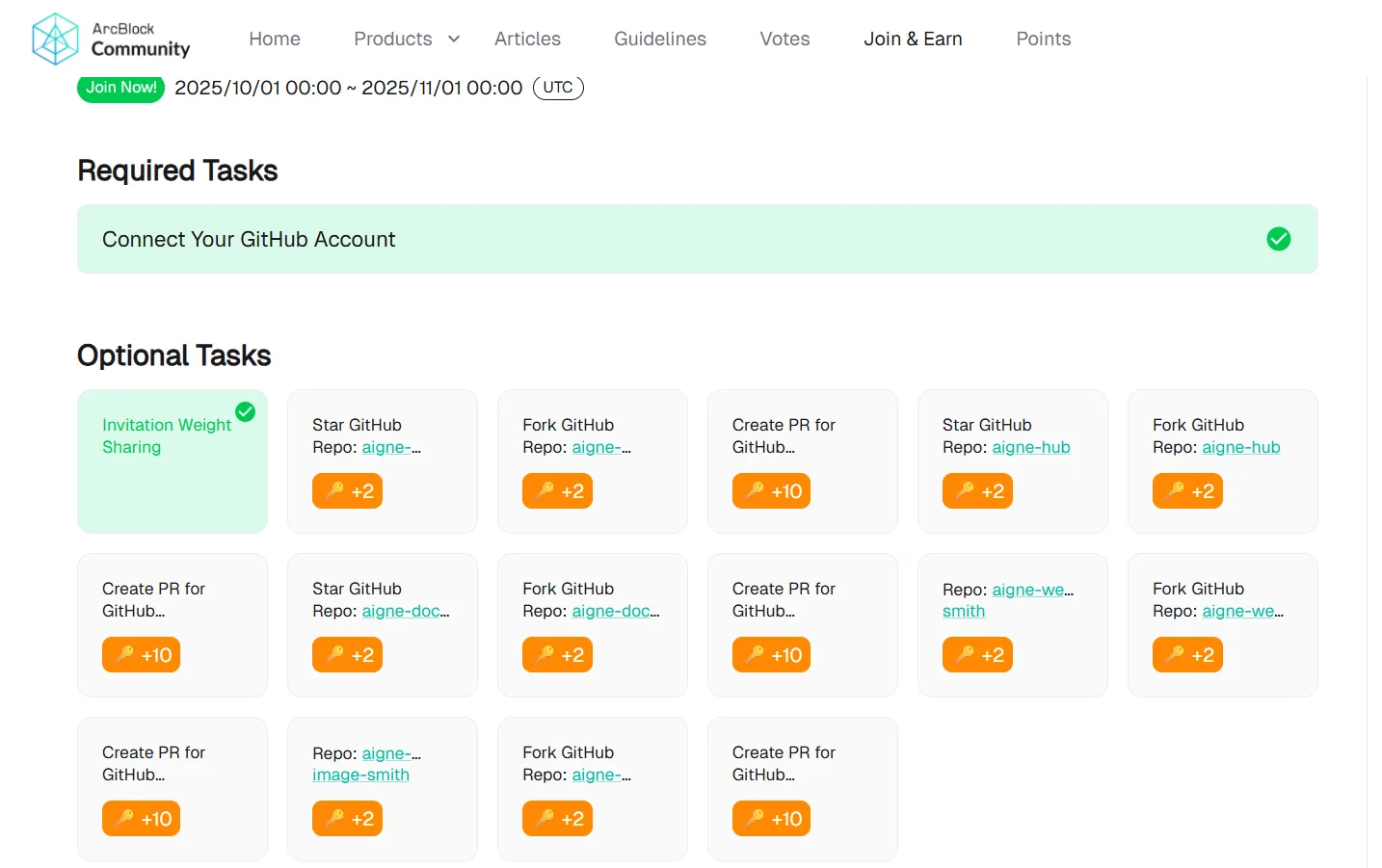Expand the Products dropdown chevron

[x=454, y=39]
